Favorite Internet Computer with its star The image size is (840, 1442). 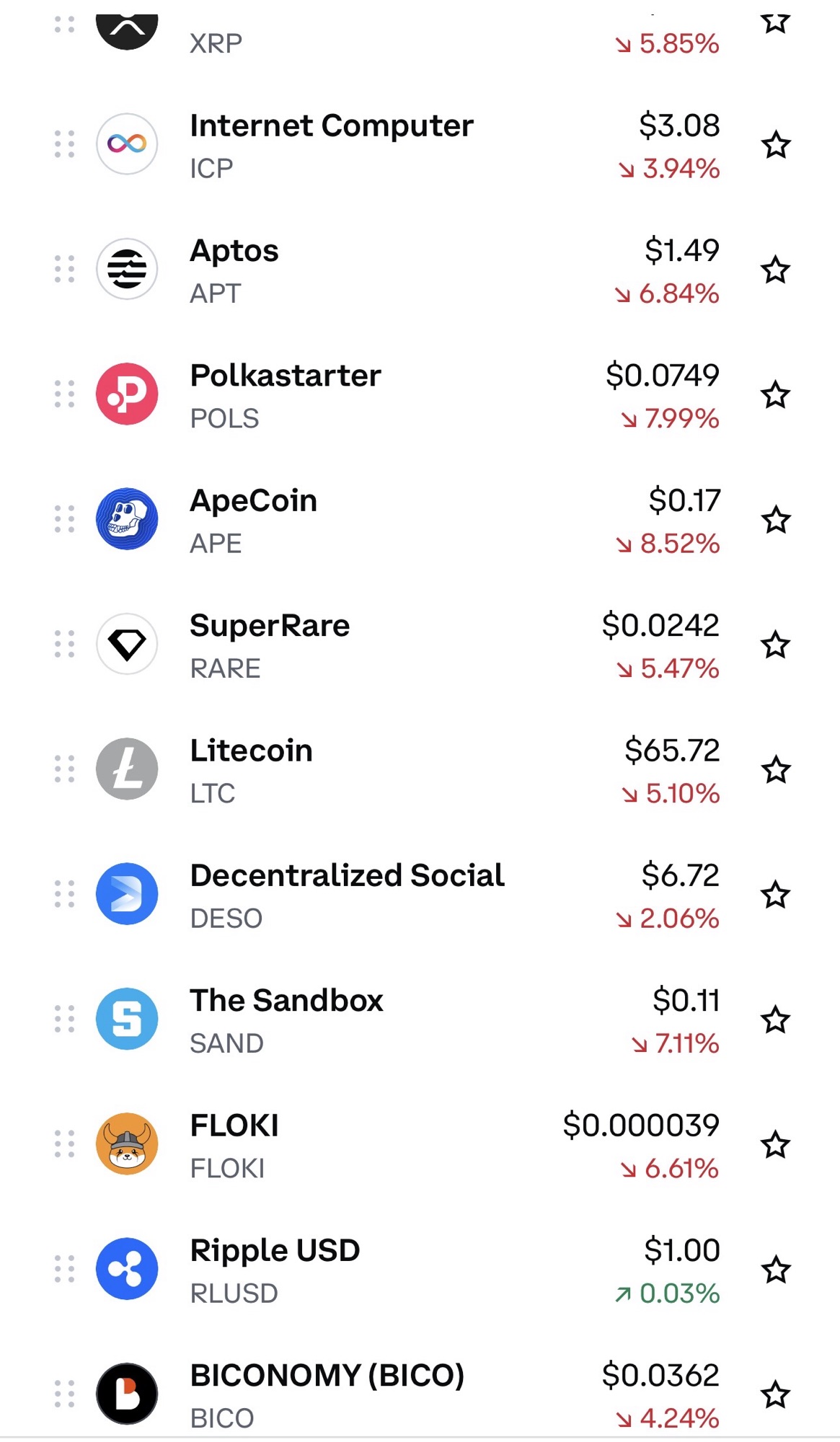pyautogui.click(x=776, y=145)
